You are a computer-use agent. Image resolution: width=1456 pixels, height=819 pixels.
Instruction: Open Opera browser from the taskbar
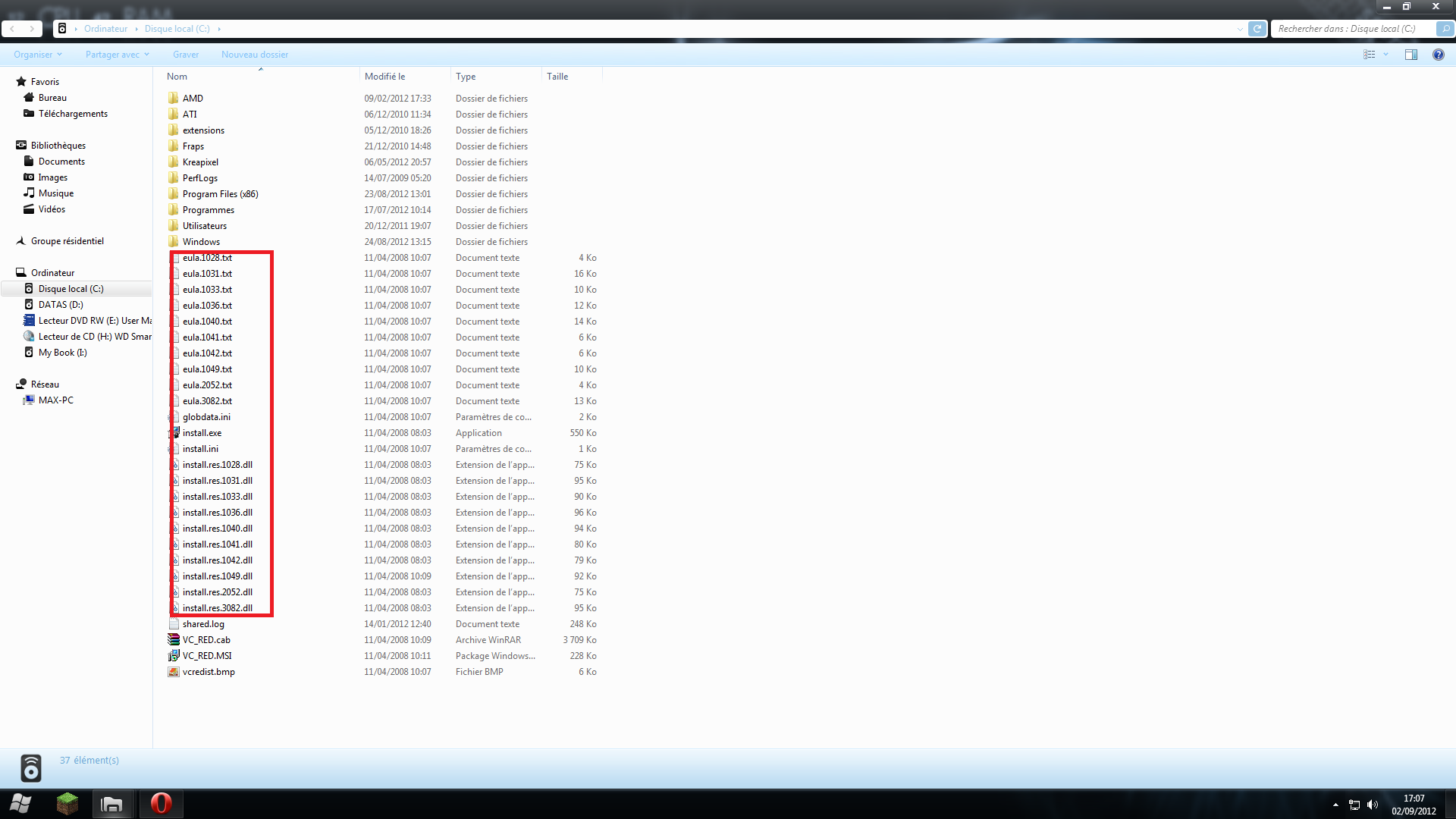pos(161,804)
